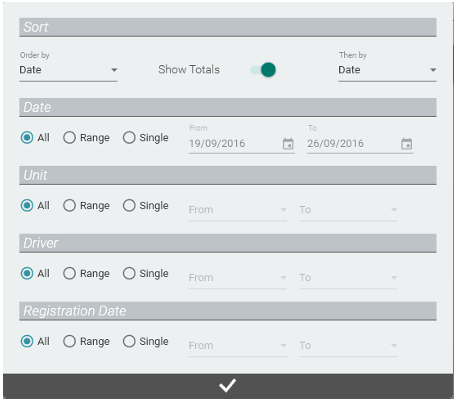457x402 pixels.
Task: Open the Then by dropdown
Action: (387, 70)
